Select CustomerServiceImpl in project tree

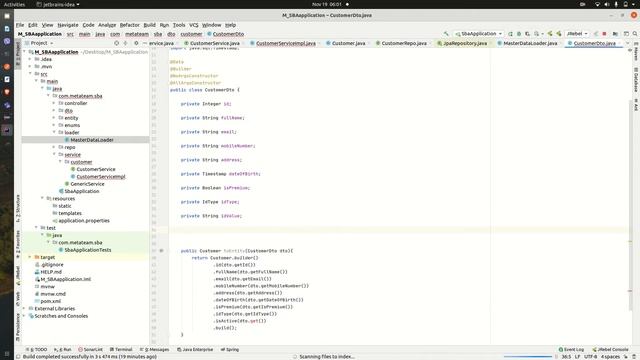[101, 177]
